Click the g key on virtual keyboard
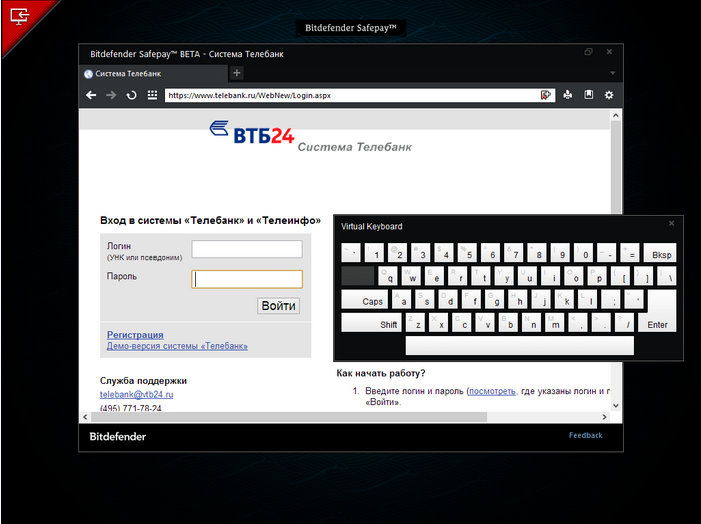 tap(494, 300)
